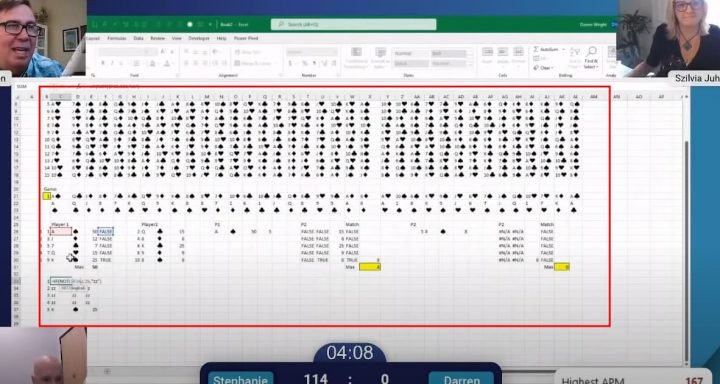The width and height of the screenshot is (720, 384).
Task: Click the Conditional Formatting icon
Action: [x=356, y=52]
